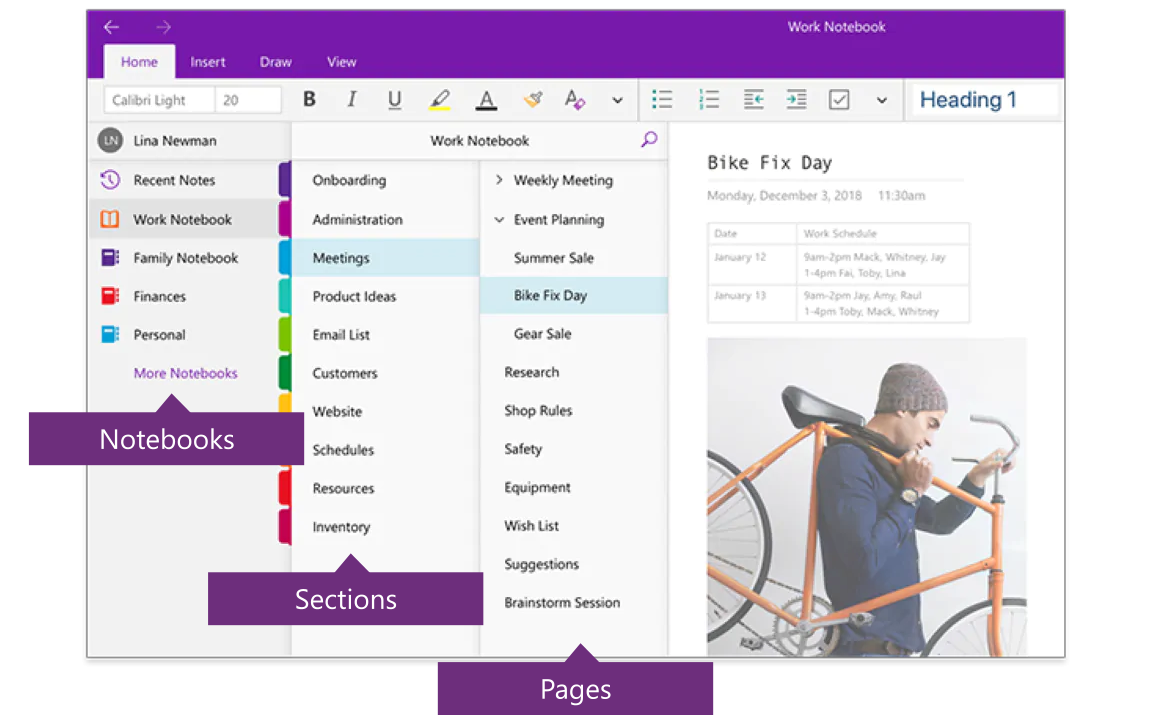Image resolution: width=1151 pixels, height=715 pixels.
Task: Apply italic formatting
Action: [352, 99]
